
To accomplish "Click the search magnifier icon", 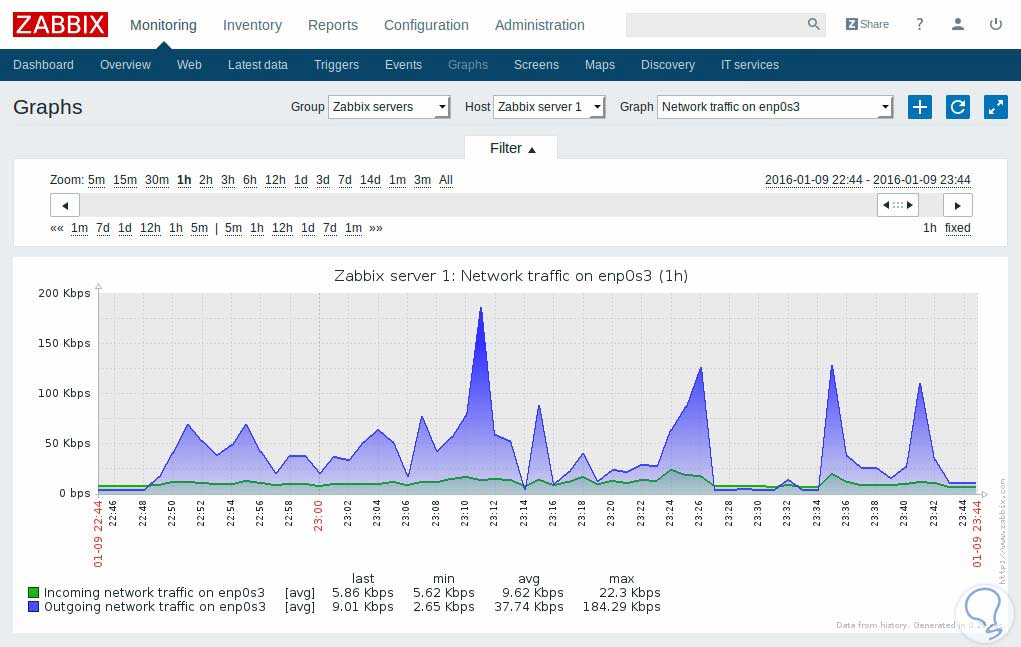I will point(813,25).
